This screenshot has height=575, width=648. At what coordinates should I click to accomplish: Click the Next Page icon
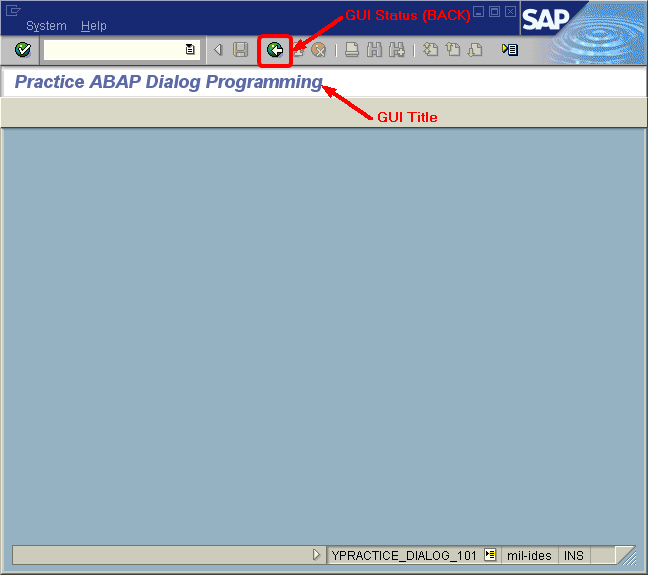pos(475,50)
